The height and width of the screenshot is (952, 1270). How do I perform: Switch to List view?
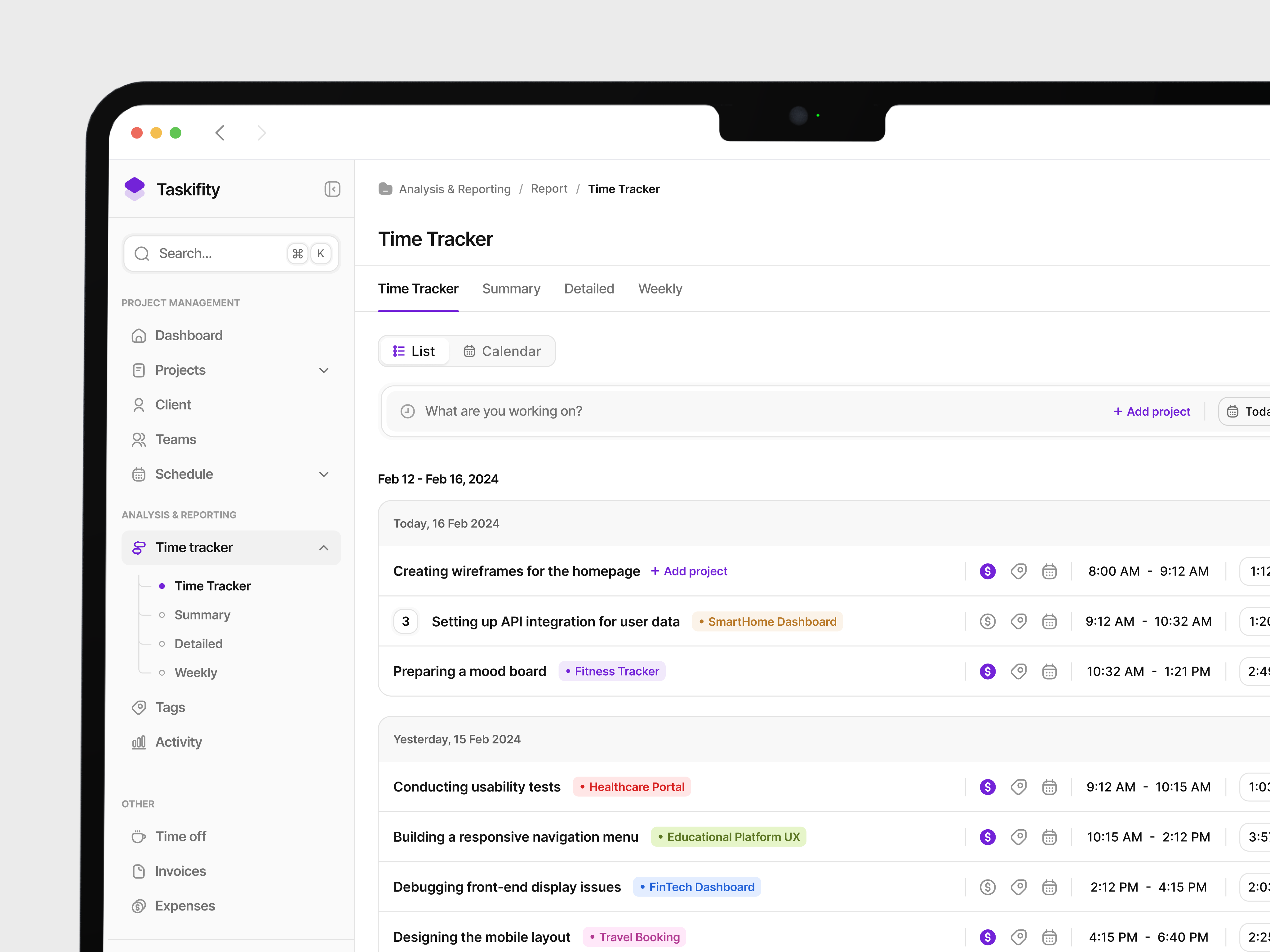(414, 351)
